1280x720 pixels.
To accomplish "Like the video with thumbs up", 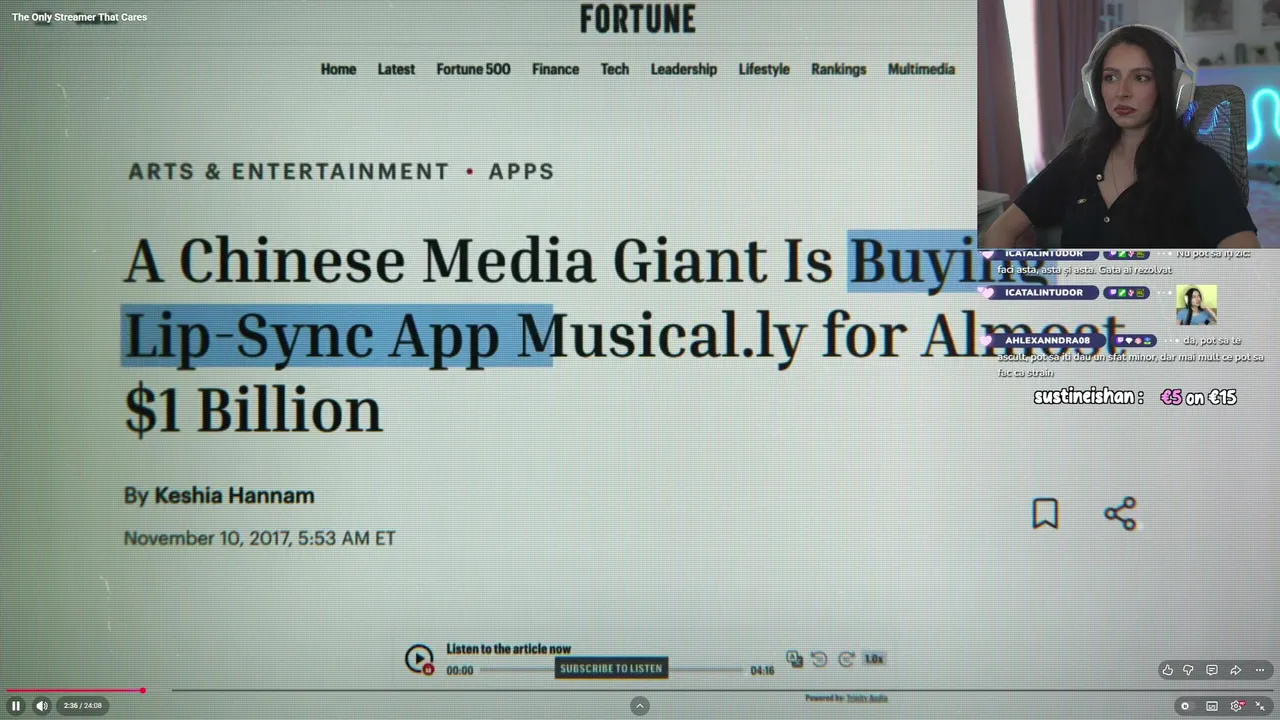I will [x=1167, y=670].
